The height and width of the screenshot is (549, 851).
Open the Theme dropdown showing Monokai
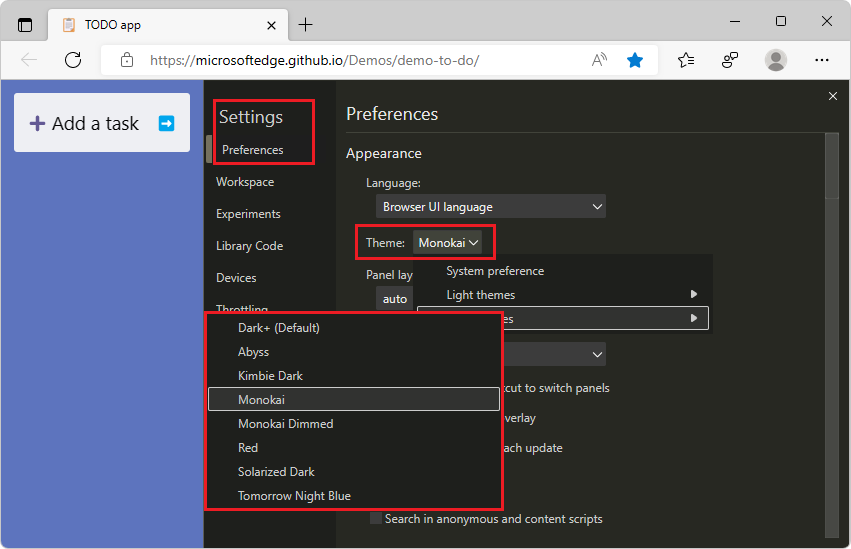[447, 242]
